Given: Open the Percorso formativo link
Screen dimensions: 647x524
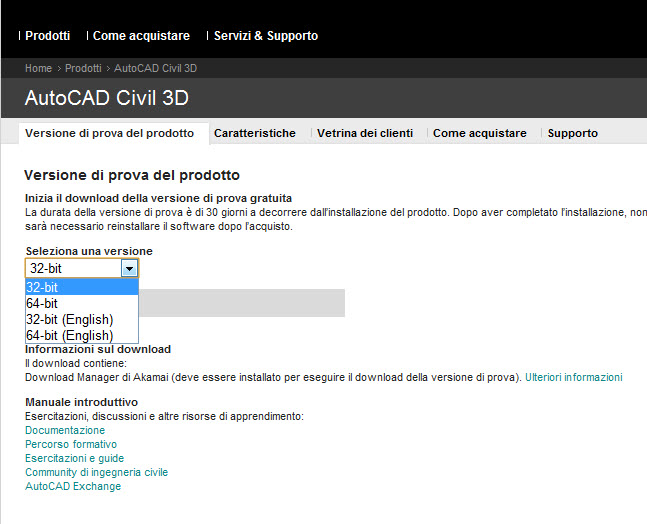Looking at the screenshot, I should point(71,444).
